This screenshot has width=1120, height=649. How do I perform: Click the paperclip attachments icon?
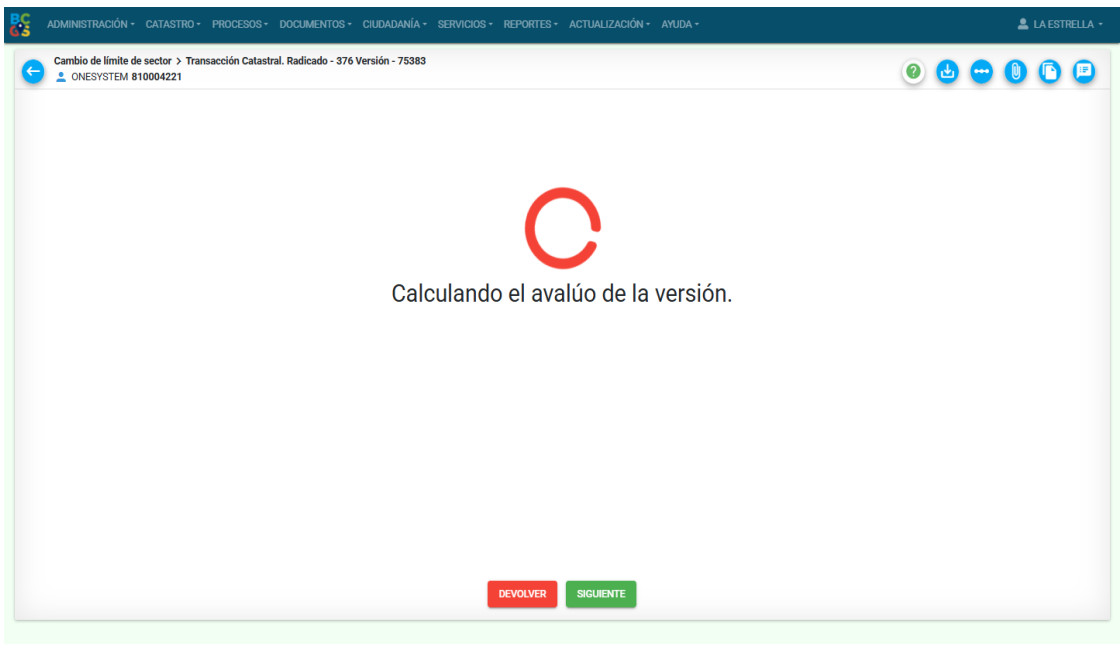[x=1015, y=71]
